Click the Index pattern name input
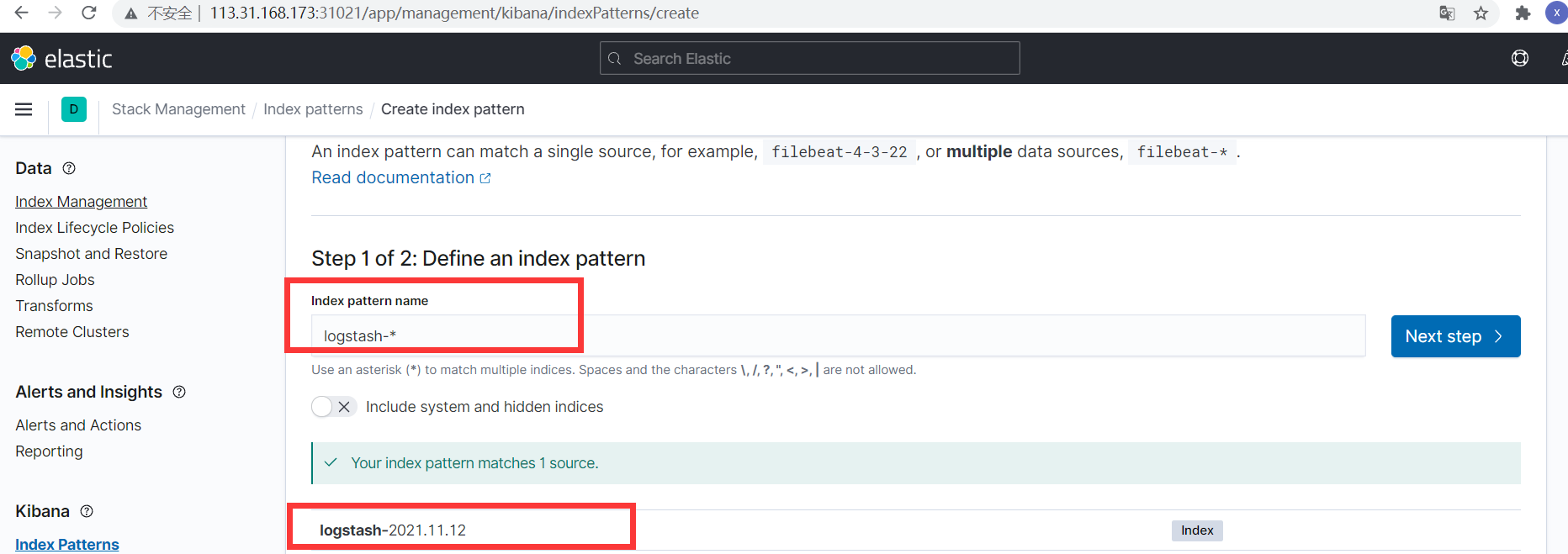This screenshot has height=554, width=1568. 838,336
